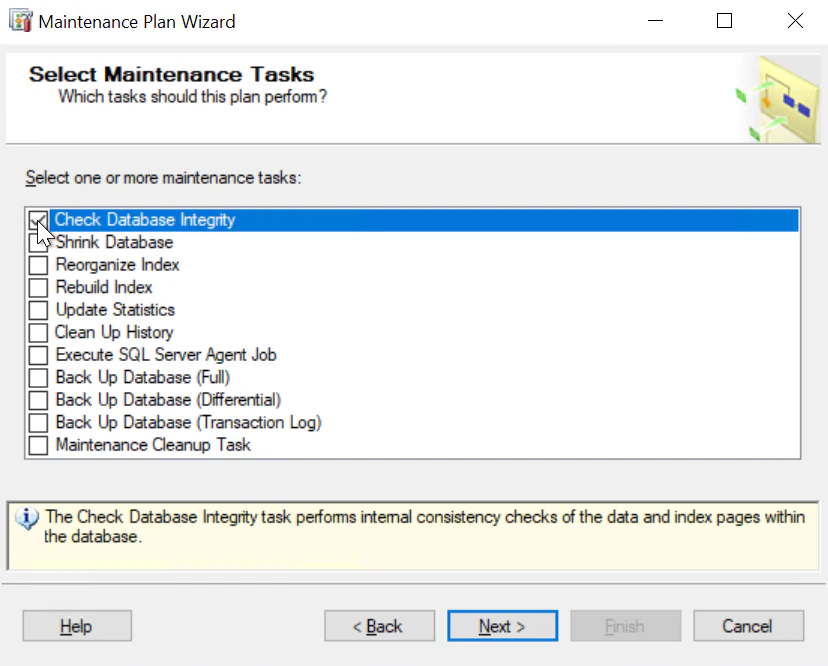Check the Execute SQL Server Agent Job box
This screenshot has height=666, width=828.
point(38,355)
